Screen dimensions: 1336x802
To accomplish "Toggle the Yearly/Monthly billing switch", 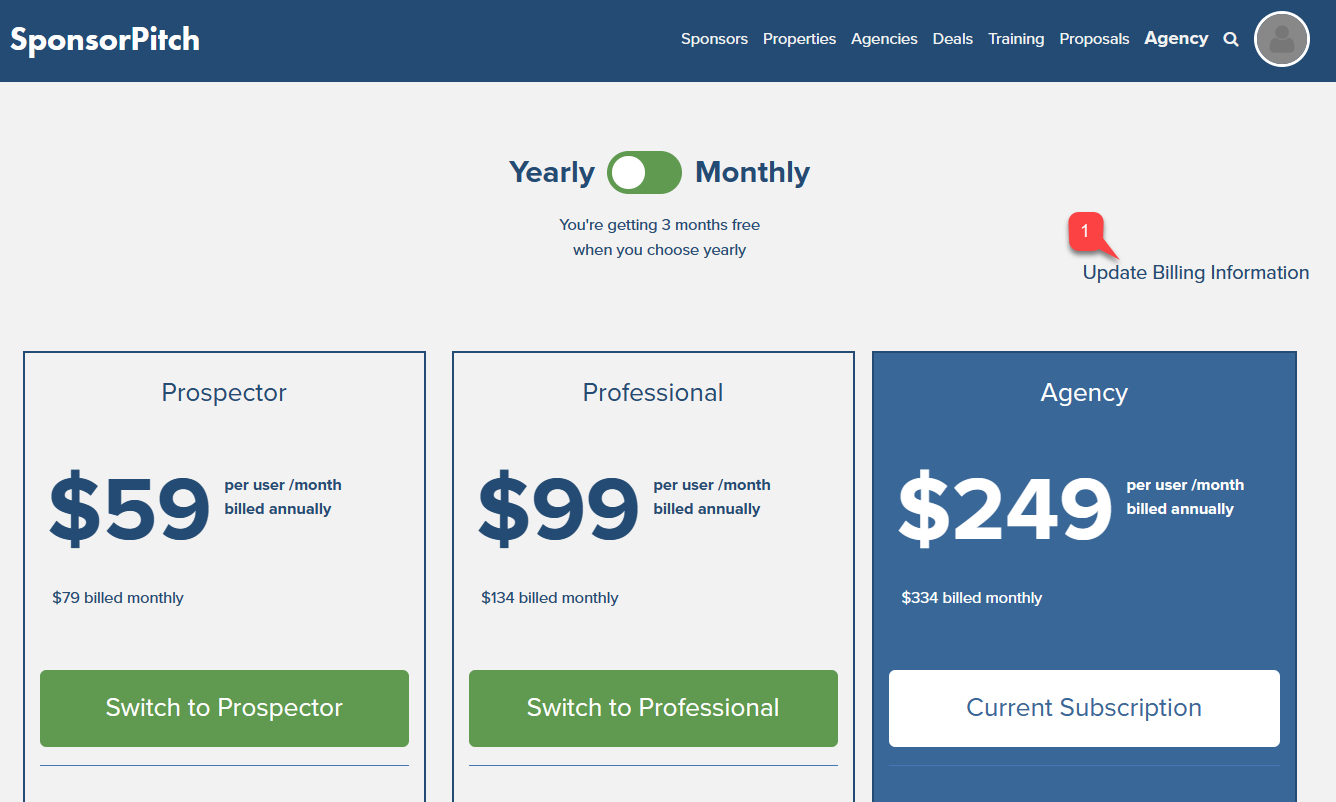I will pyautogui.click(x=644, y=172).
